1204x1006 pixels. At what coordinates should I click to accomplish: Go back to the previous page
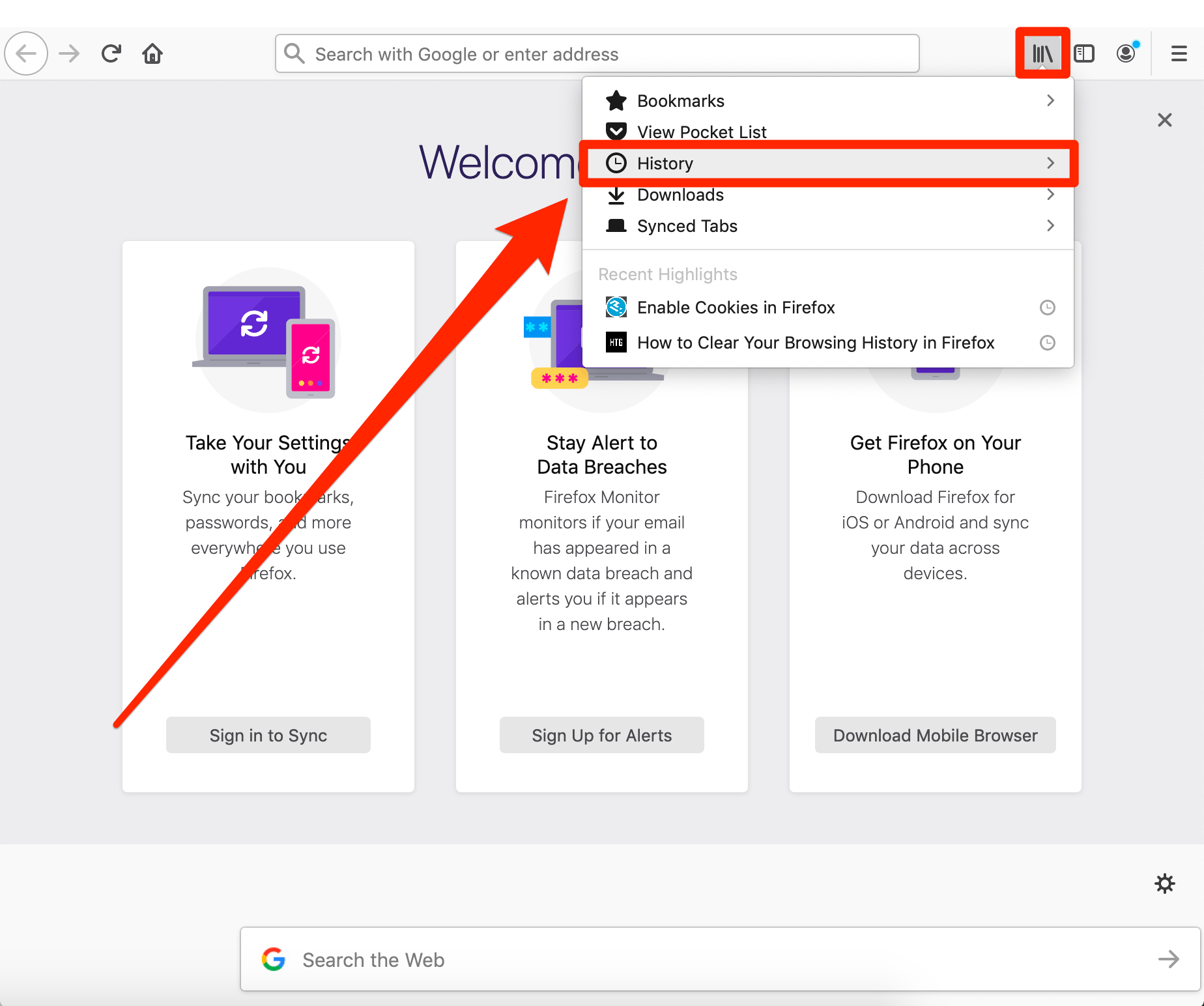[x=26, y=53]
